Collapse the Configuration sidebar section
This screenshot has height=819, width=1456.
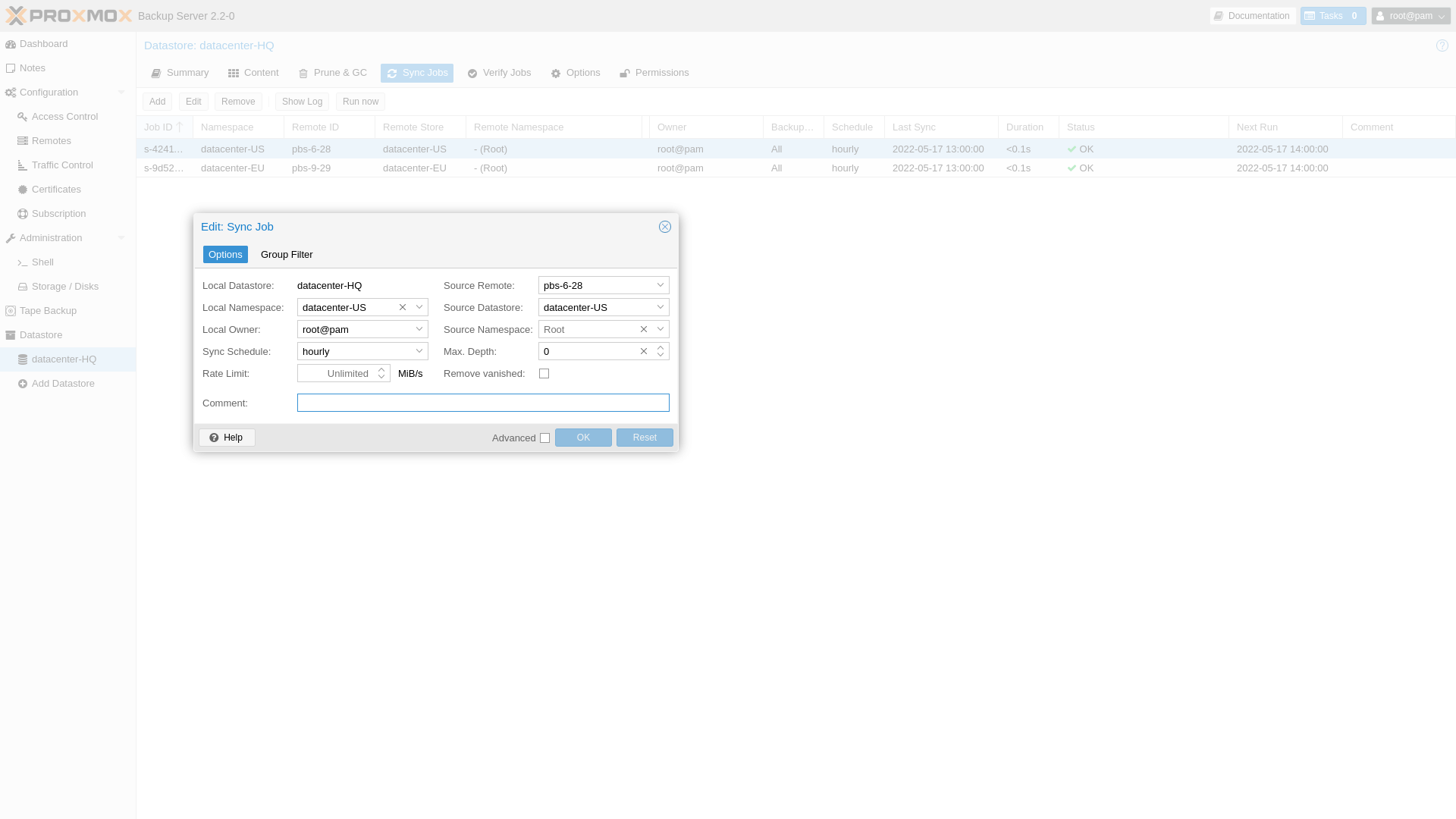121,93
